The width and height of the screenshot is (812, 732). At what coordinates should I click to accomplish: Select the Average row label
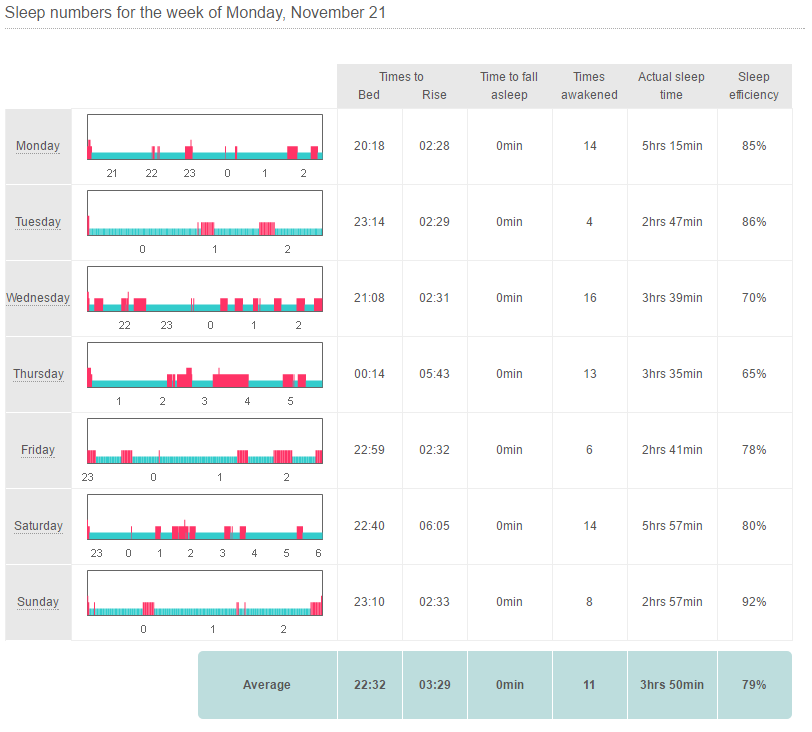click(x=267, y=685)
